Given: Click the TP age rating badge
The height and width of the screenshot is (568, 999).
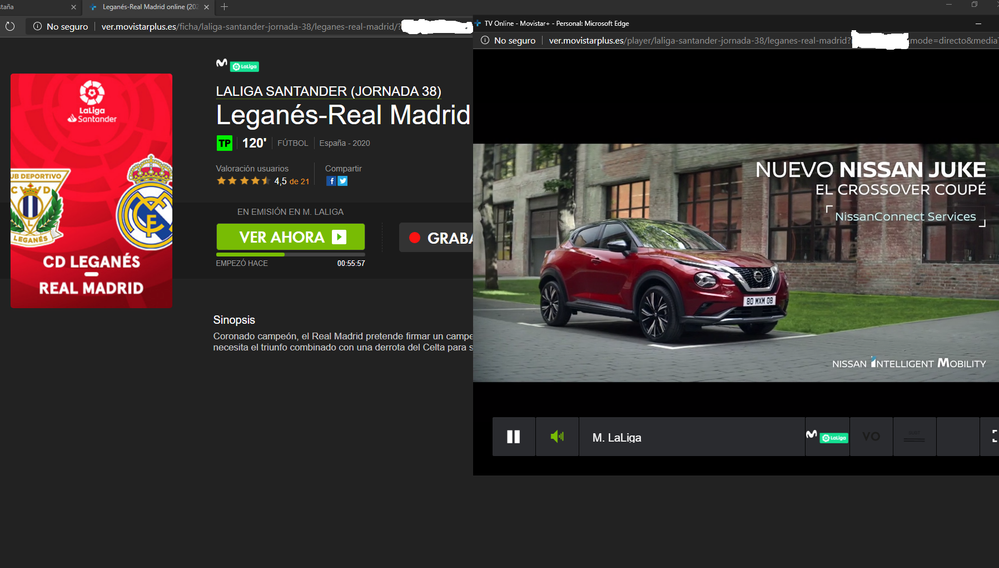Looking at the screenshot, I should [224, 143].
